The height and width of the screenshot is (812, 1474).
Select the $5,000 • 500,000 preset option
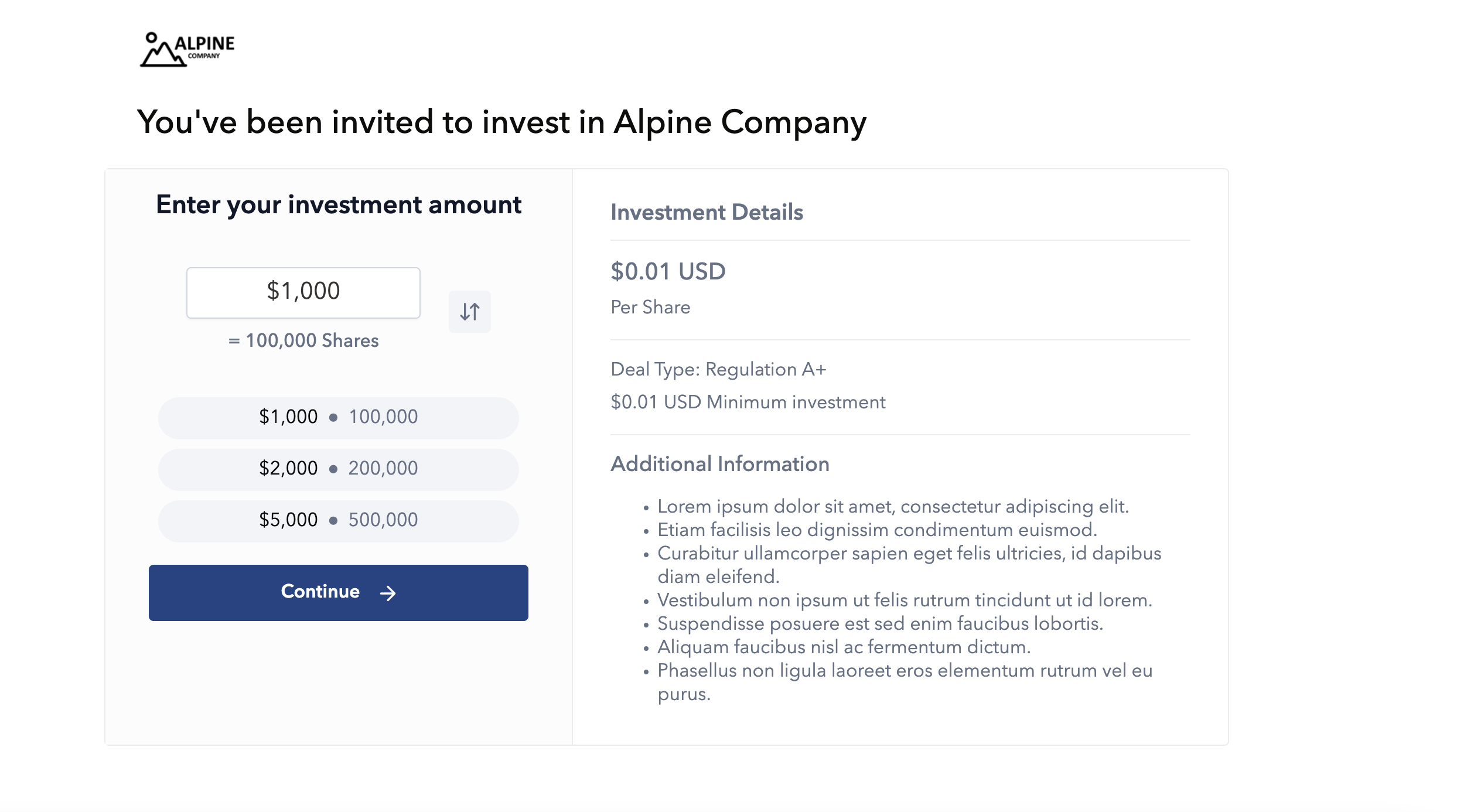tap(338, 521)
